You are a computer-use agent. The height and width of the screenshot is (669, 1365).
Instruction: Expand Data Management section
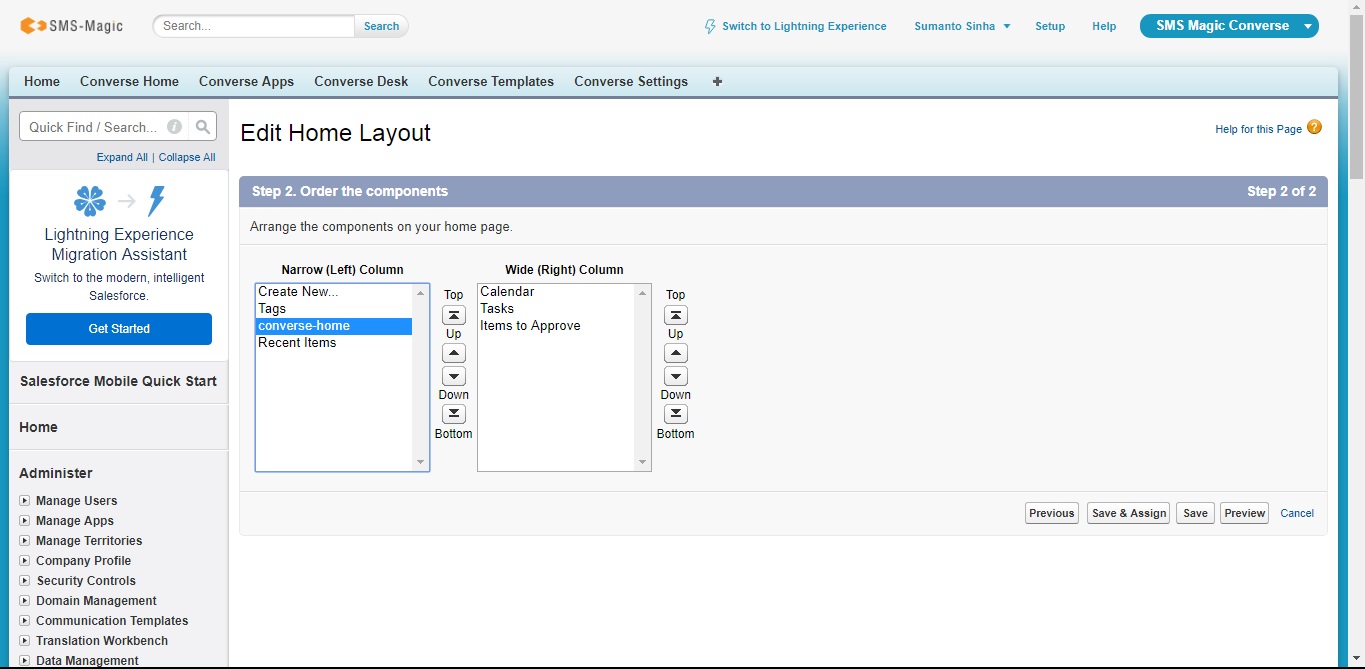pos(25,661)
